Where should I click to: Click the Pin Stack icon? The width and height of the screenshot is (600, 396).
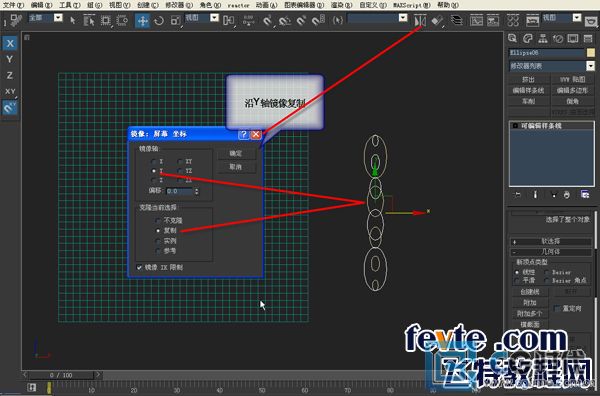[x=517, y=195]
